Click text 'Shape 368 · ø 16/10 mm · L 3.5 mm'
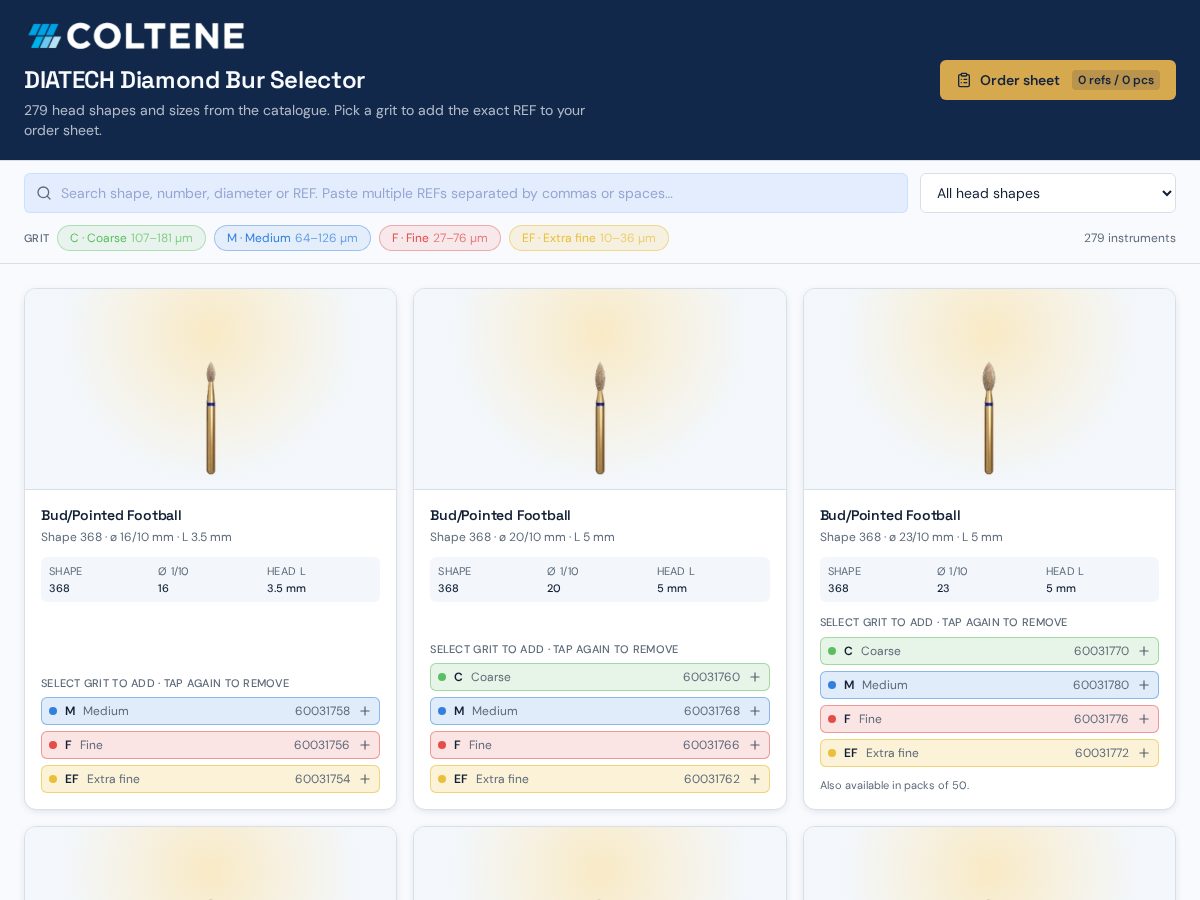The width and height of the screenshot is (1200, 900). click(136, 537)
